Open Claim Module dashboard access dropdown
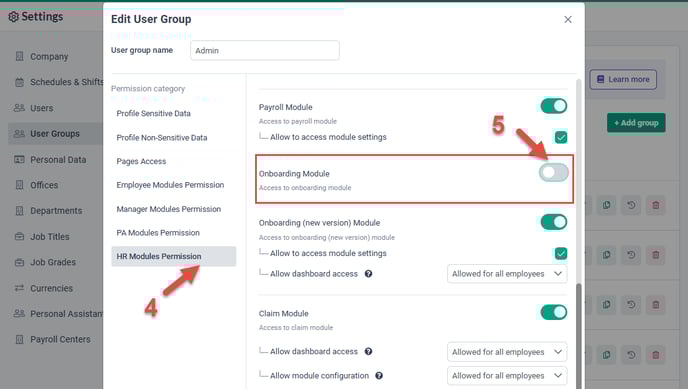 click(x=507, y=352)
